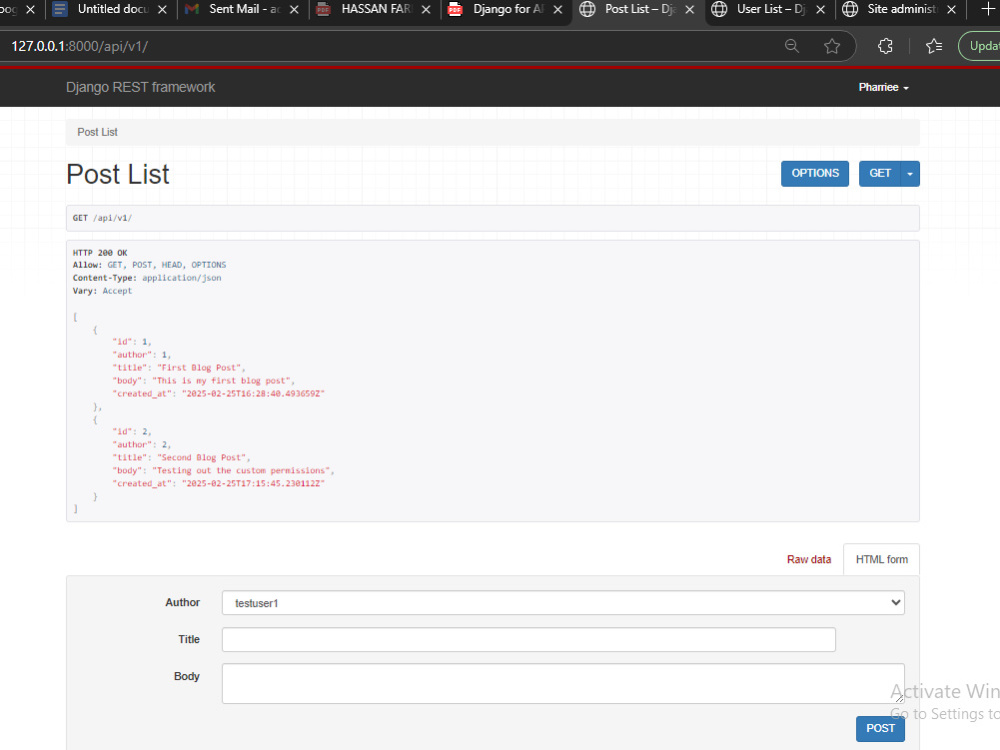Image resolution: width=1000 pixels, height=750 pixels.
Task: Open the Django REST framework home link
Action: coord(140,87)
